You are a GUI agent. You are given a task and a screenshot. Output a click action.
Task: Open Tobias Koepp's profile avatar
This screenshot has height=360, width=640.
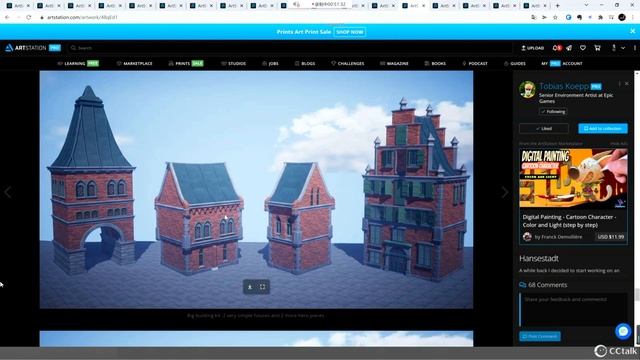click(527, 89)
